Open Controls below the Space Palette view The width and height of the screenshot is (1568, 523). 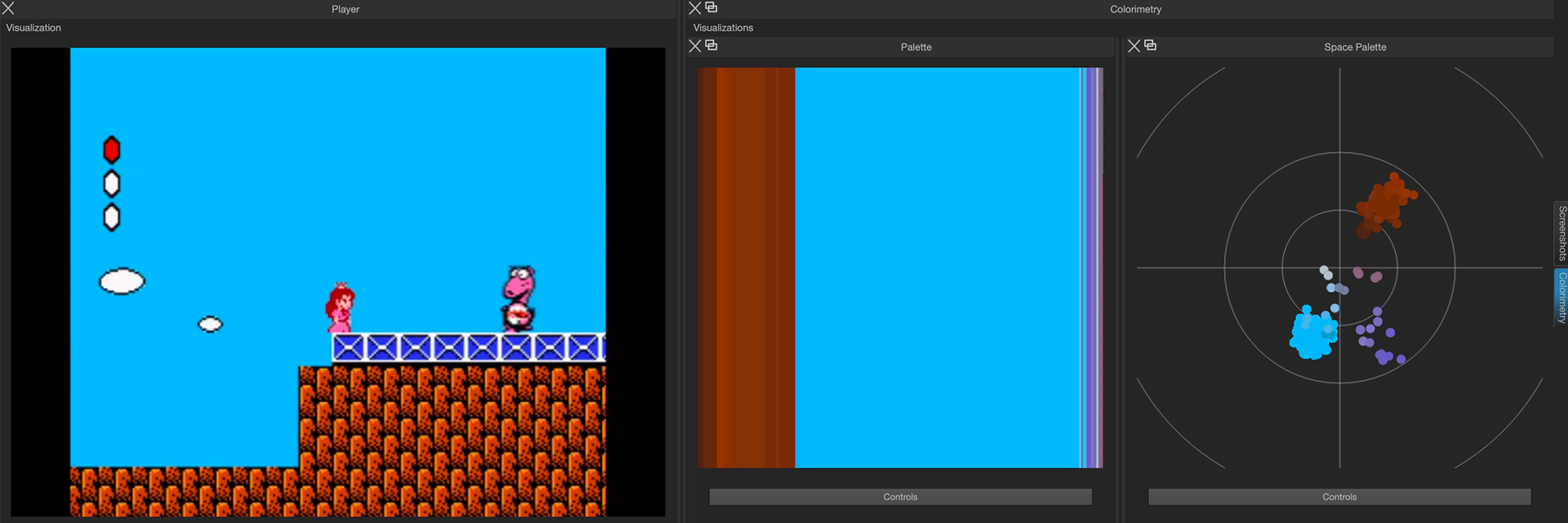click(x=1339, y=497)
